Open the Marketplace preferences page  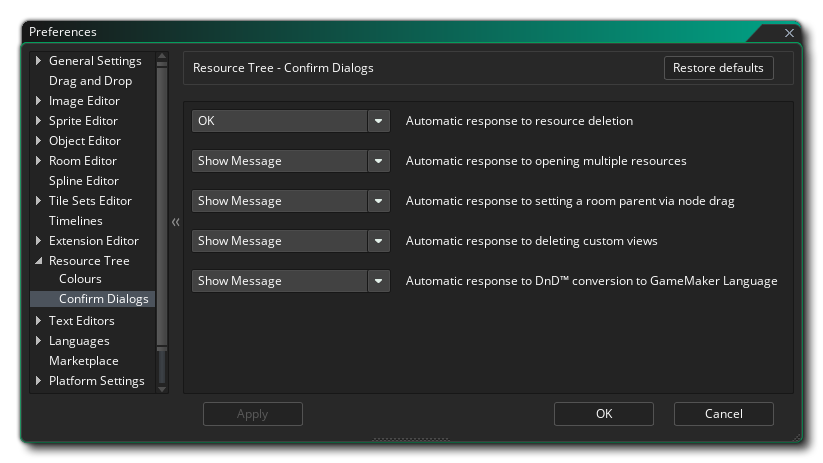tap(83, 361)
